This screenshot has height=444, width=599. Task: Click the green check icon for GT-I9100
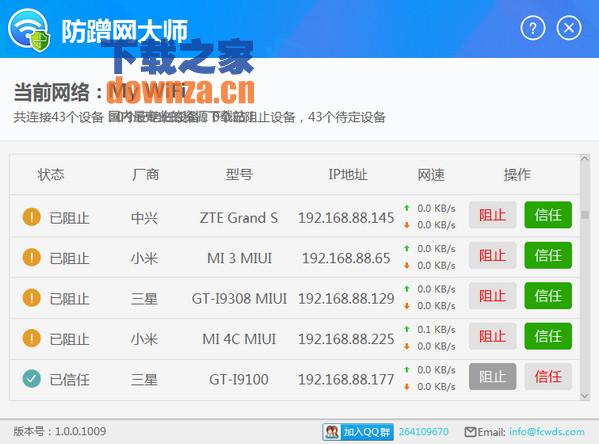31,379
